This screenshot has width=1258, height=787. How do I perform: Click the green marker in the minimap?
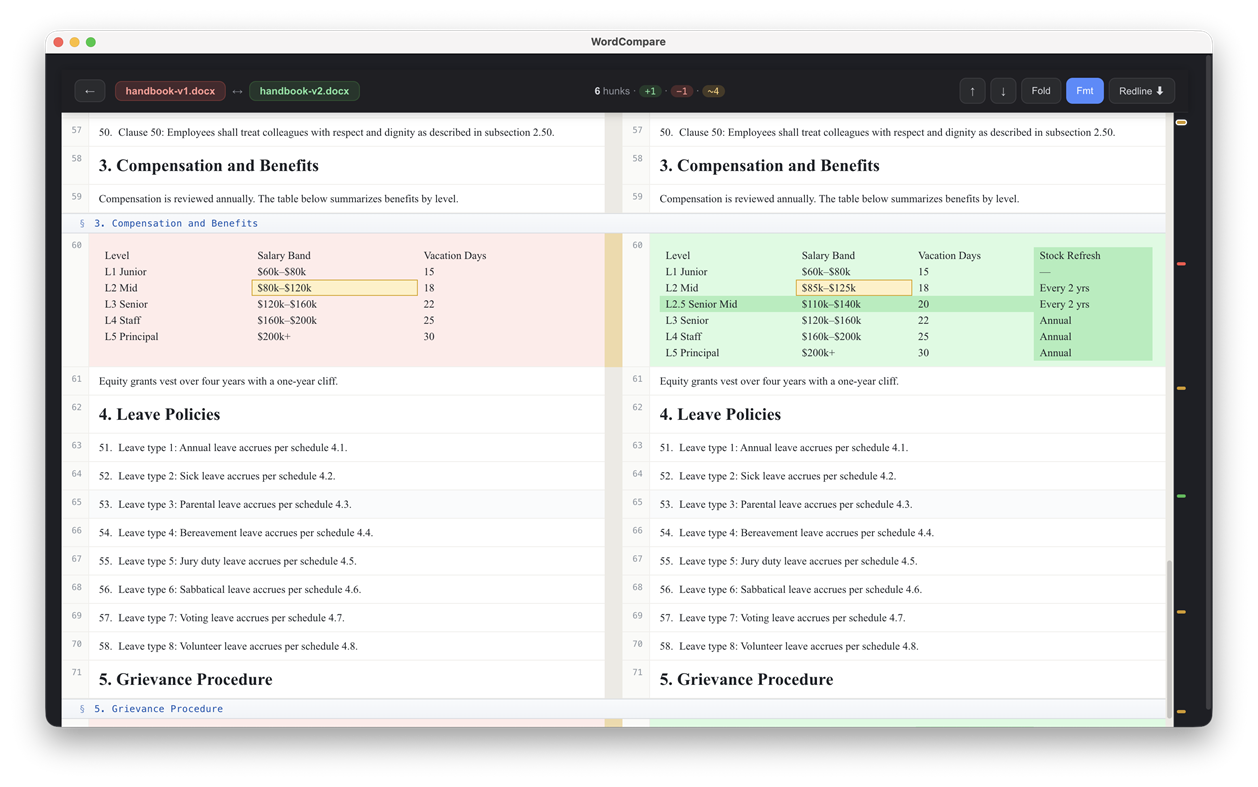(x=1181, y=496)
